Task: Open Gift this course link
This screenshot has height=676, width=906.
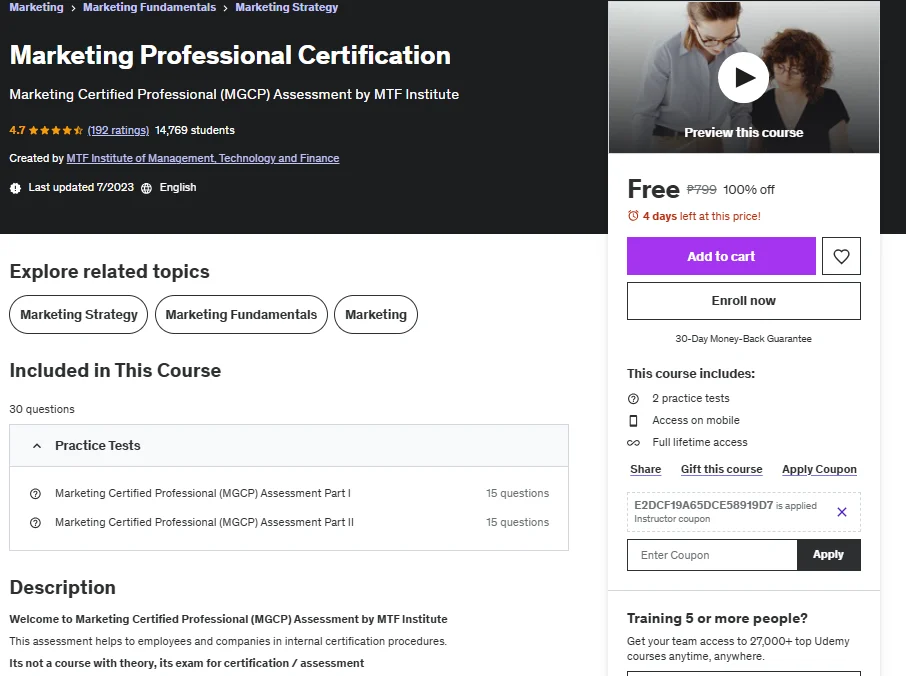Action: (721, 469)
